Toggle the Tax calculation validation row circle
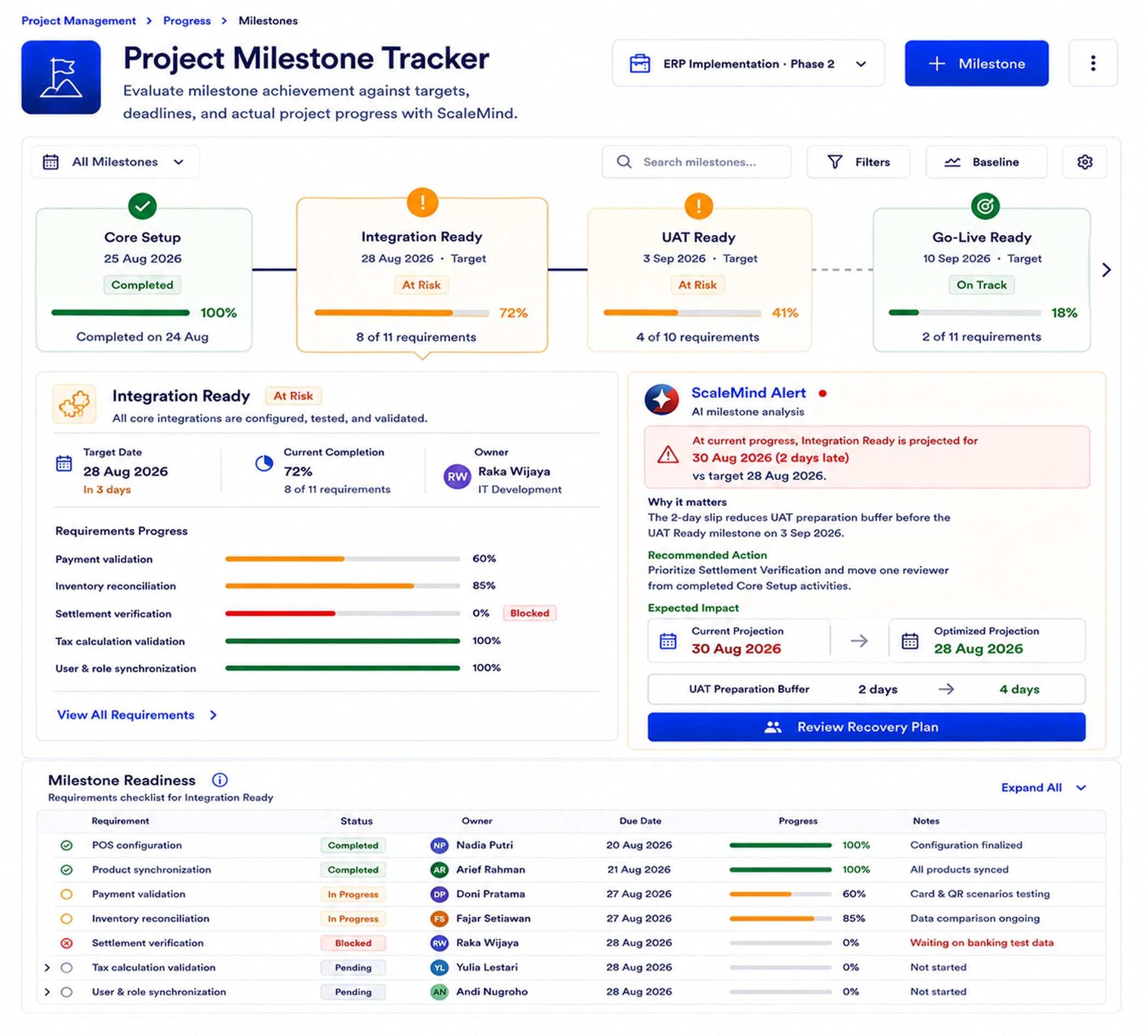Image resolution: width=1148 pixels, height=1036 pixels. pos(67,968)
